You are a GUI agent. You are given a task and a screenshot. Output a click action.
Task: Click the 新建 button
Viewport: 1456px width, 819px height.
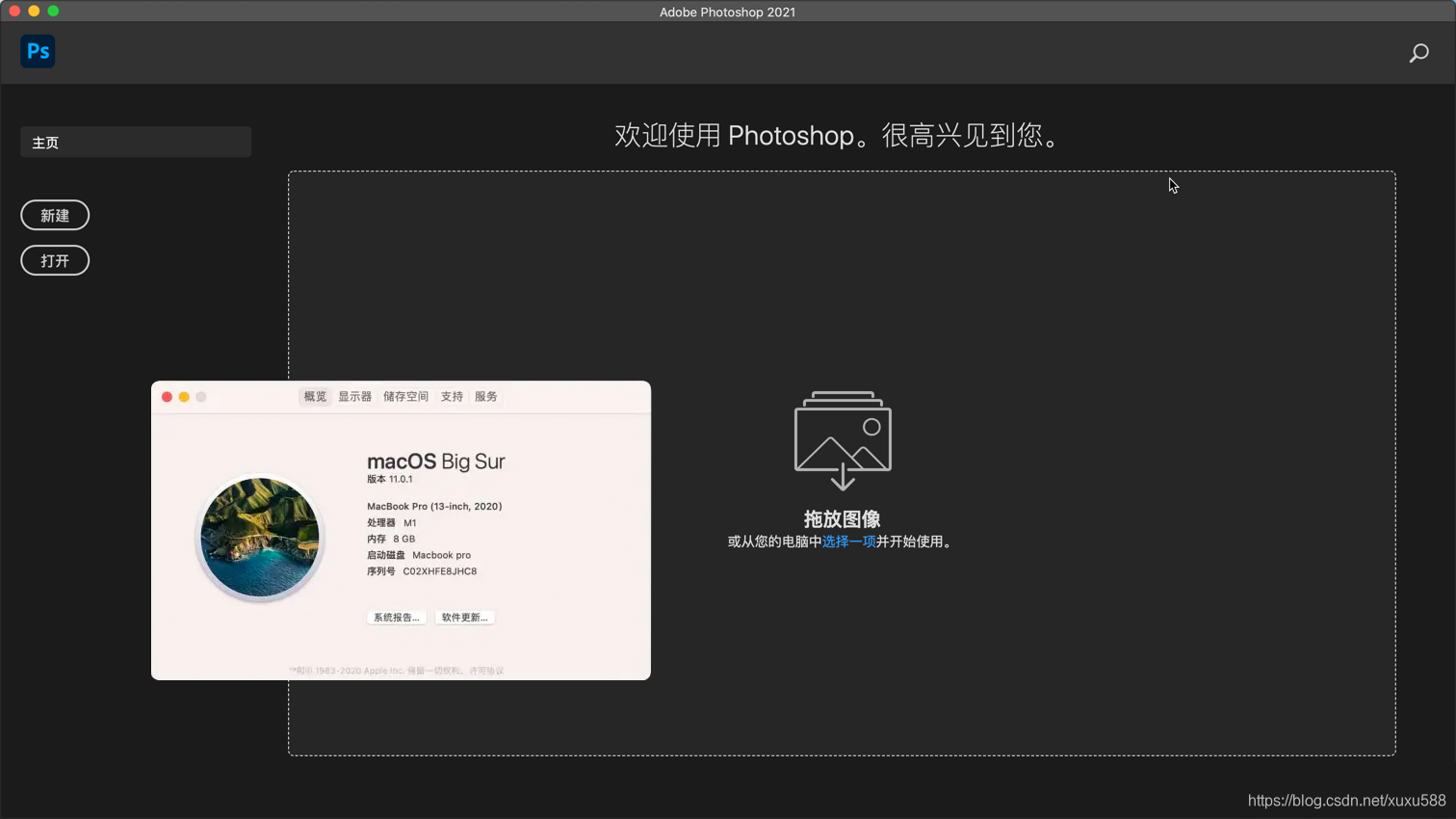[55, 215]
